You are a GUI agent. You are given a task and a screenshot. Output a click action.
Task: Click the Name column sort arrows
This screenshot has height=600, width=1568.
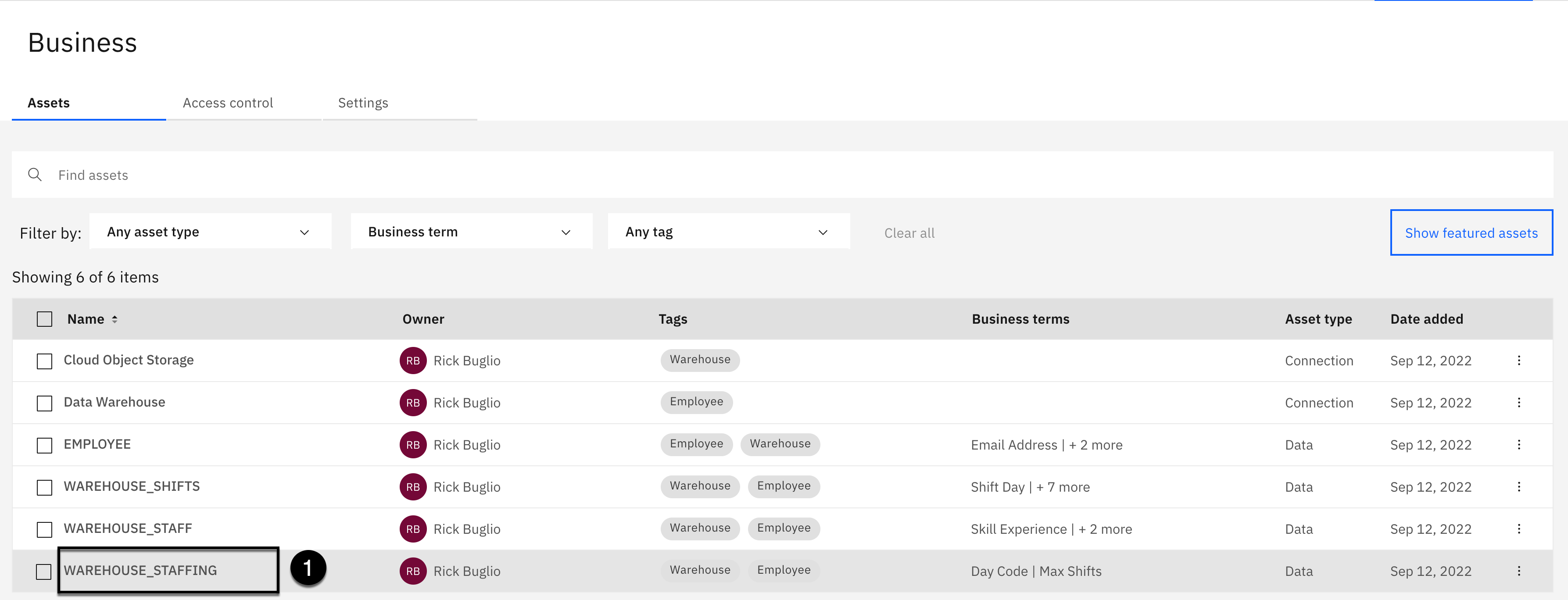(x=115, y=319)
